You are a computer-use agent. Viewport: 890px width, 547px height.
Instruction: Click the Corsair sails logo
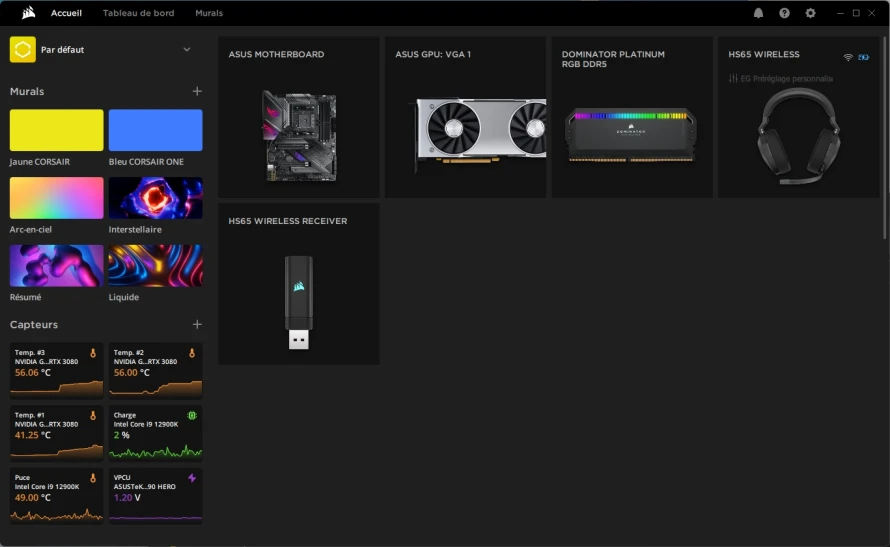pyautogui.click(x=28, y=12)
